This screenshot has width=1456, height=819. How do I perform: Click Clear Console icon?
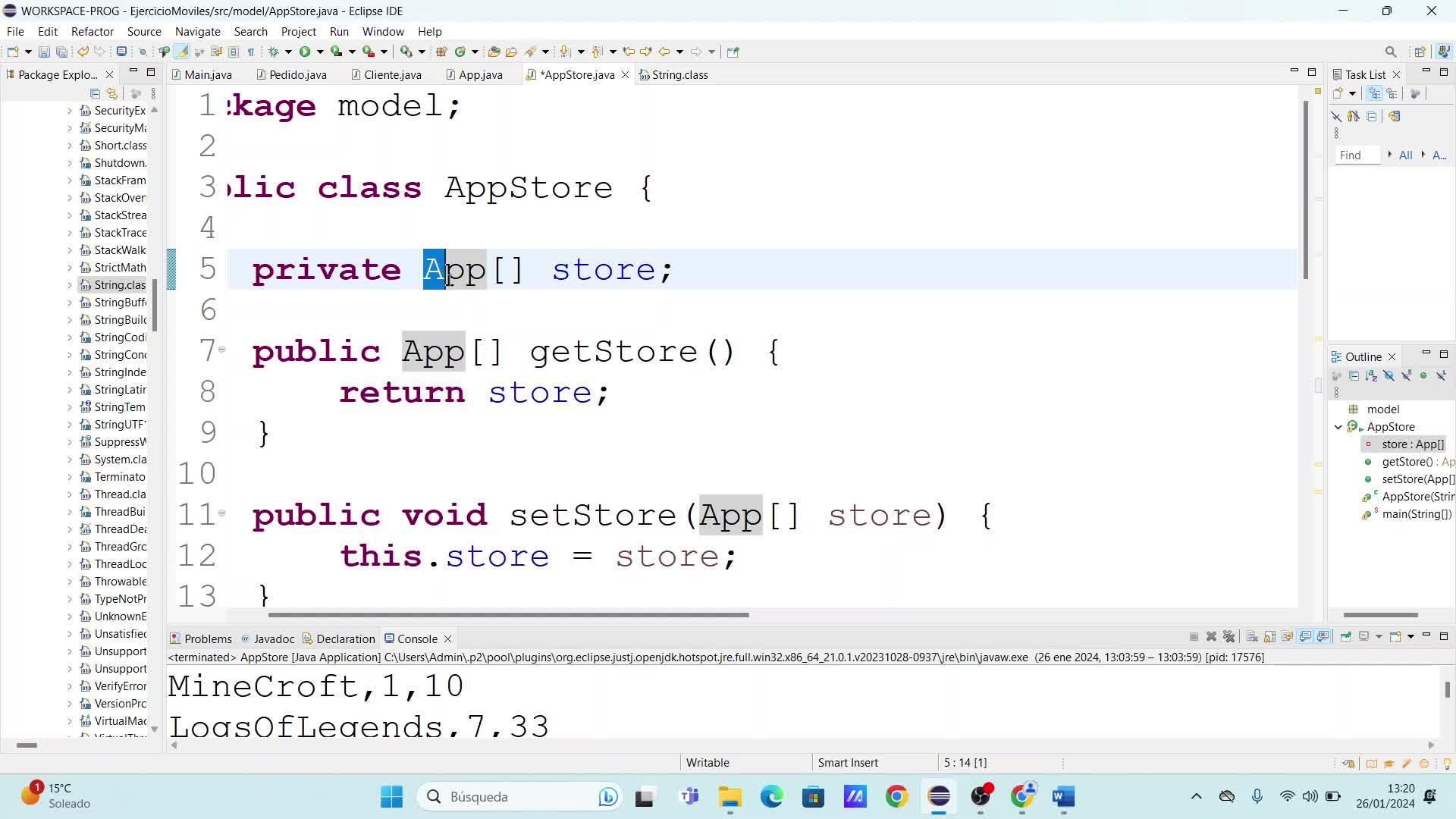[1252, 637]
